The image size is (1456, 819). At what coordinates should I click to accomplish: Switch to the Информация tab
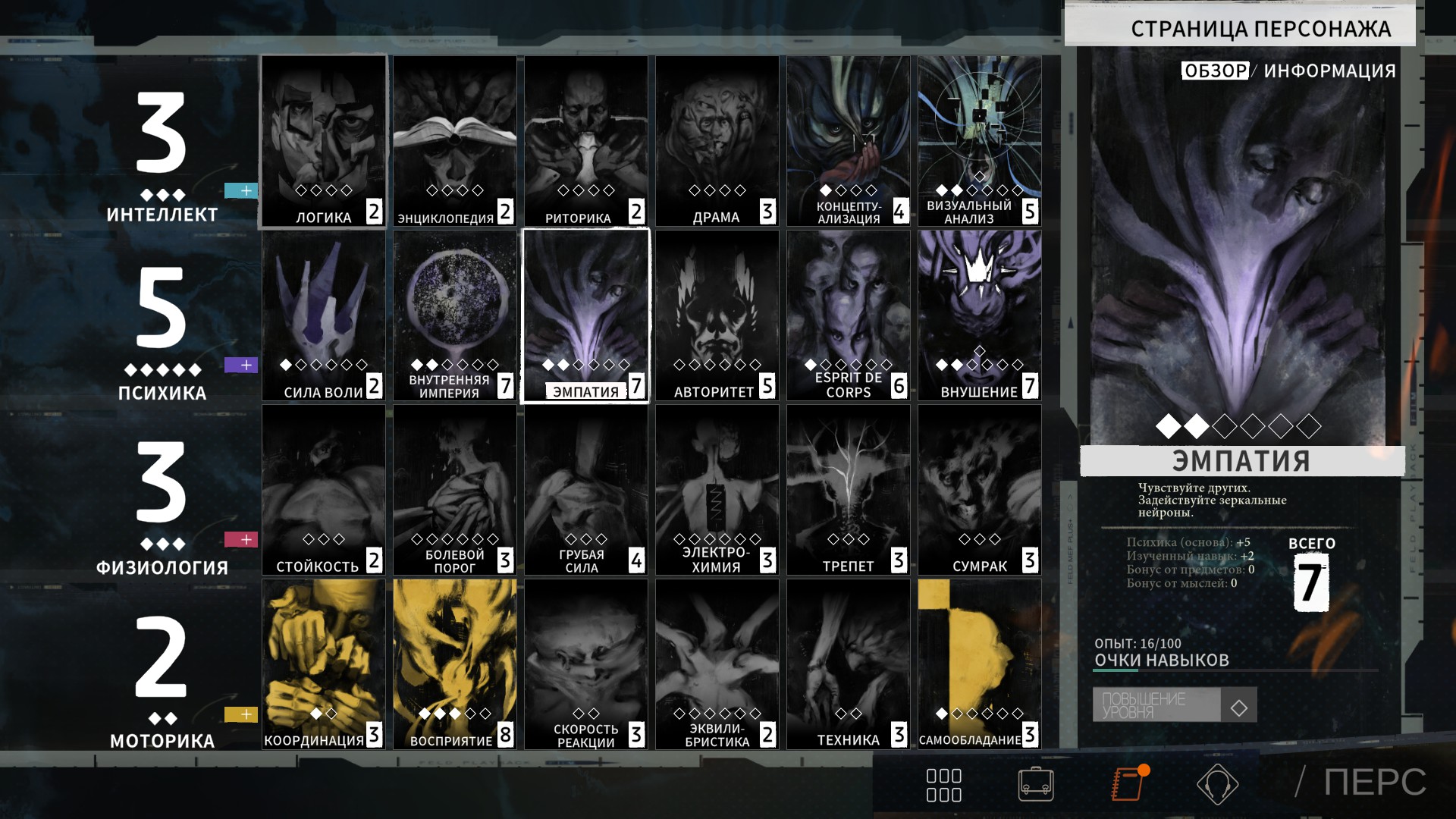point(1329,71)
